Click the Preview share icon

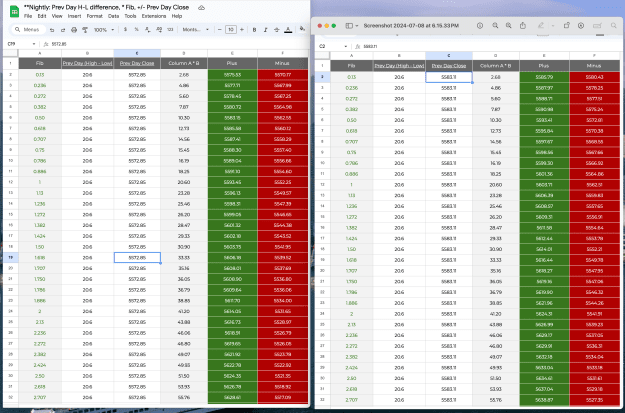pos(523,26)
